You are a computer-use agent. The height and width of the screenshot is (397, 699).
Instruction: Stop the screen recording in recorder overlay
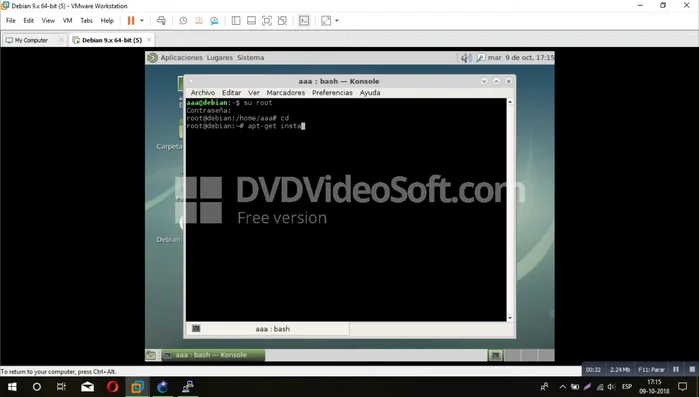692,369
